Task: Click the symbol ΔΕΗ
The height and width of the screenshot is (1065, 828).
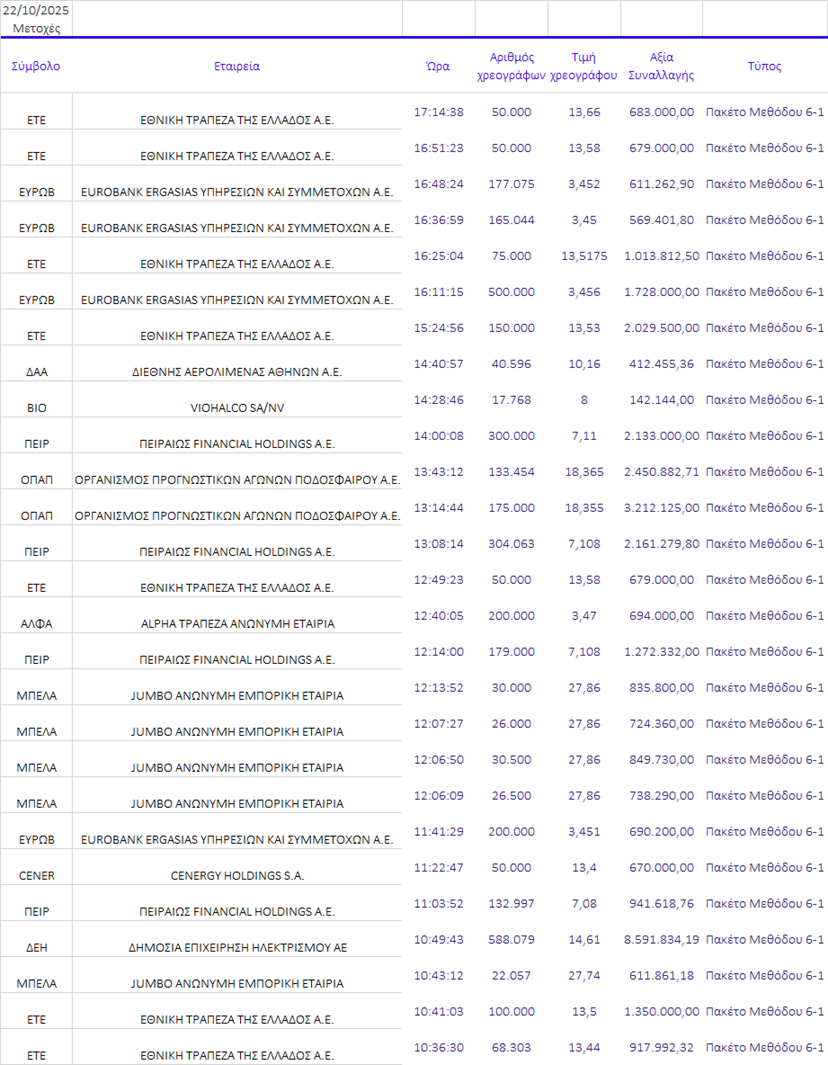Action: pos(37,948)
